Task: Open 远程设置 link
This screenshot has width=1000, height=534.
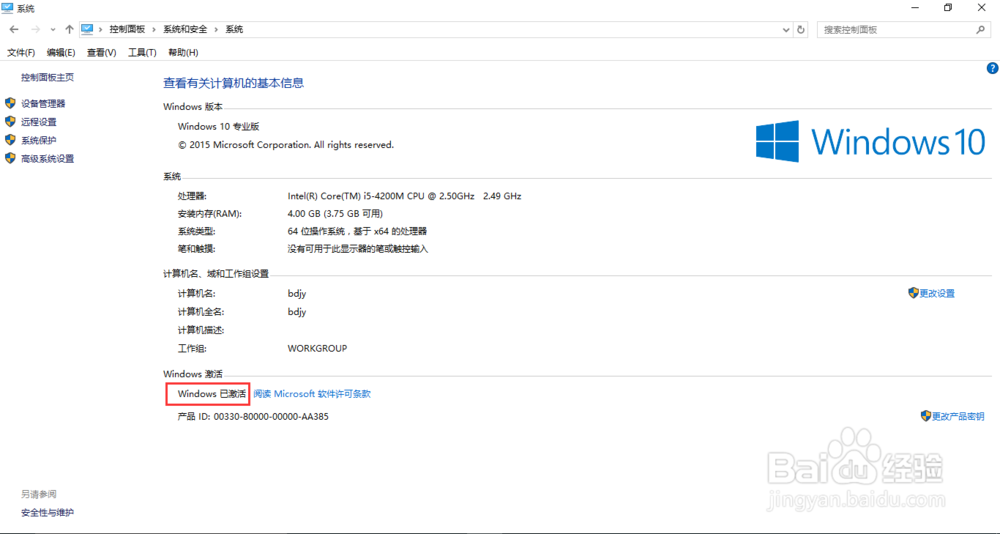Action: (x=38, y=122)
